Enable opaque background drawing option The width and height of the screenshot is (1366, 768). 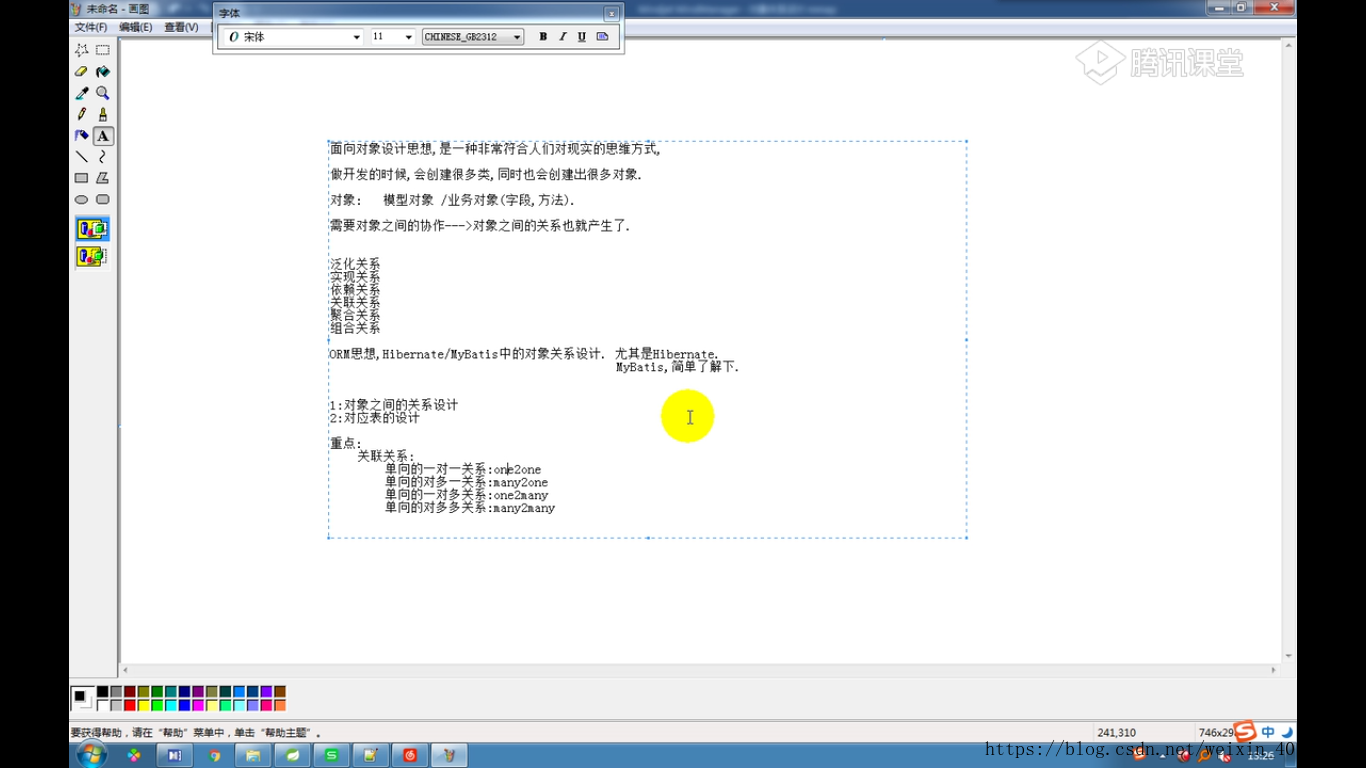pos(92,229)
